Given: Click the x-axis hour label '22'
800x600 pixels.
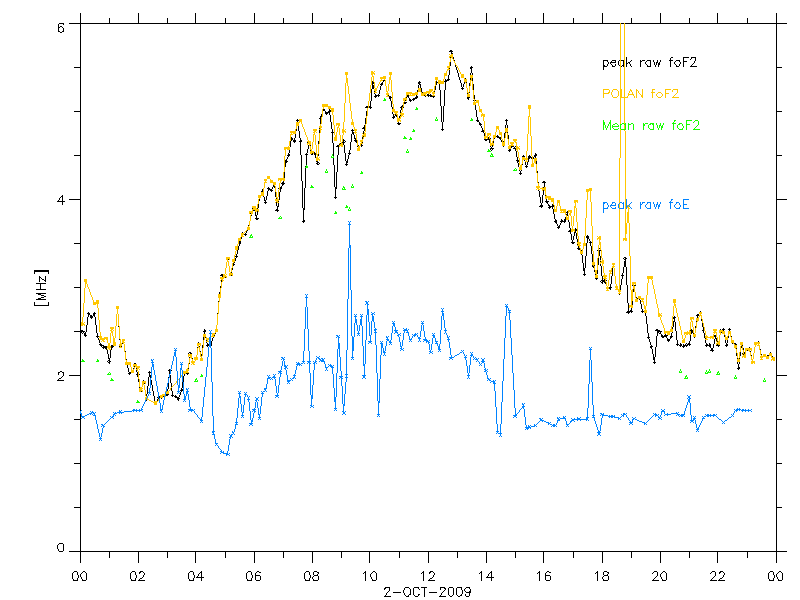Looking at the screenshot, I should [x=717, y=577].
